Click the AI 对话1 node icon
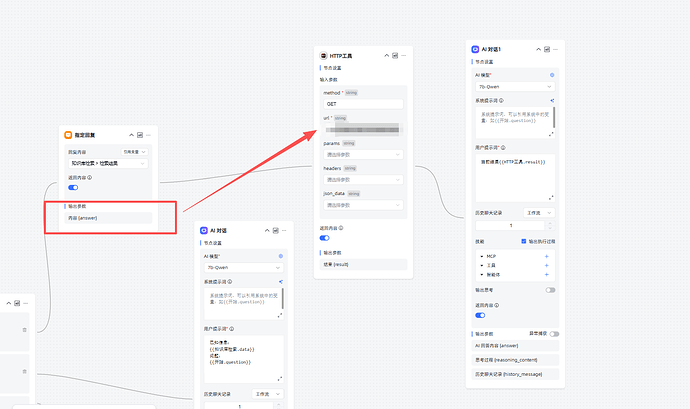This screenshot has height=409, width=690. [x=473, y=48]
